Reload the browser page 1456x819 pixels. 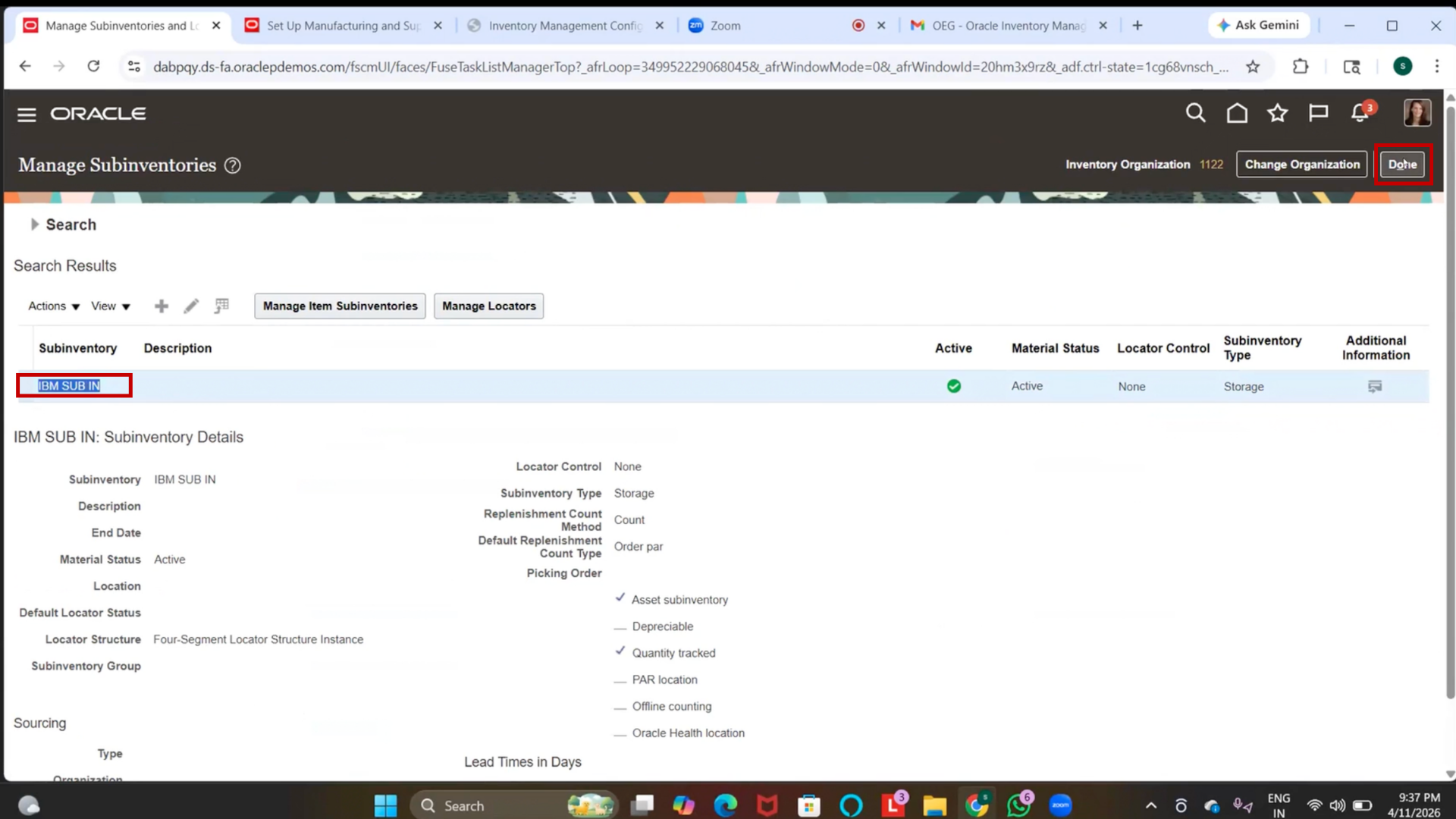(93, 67)
